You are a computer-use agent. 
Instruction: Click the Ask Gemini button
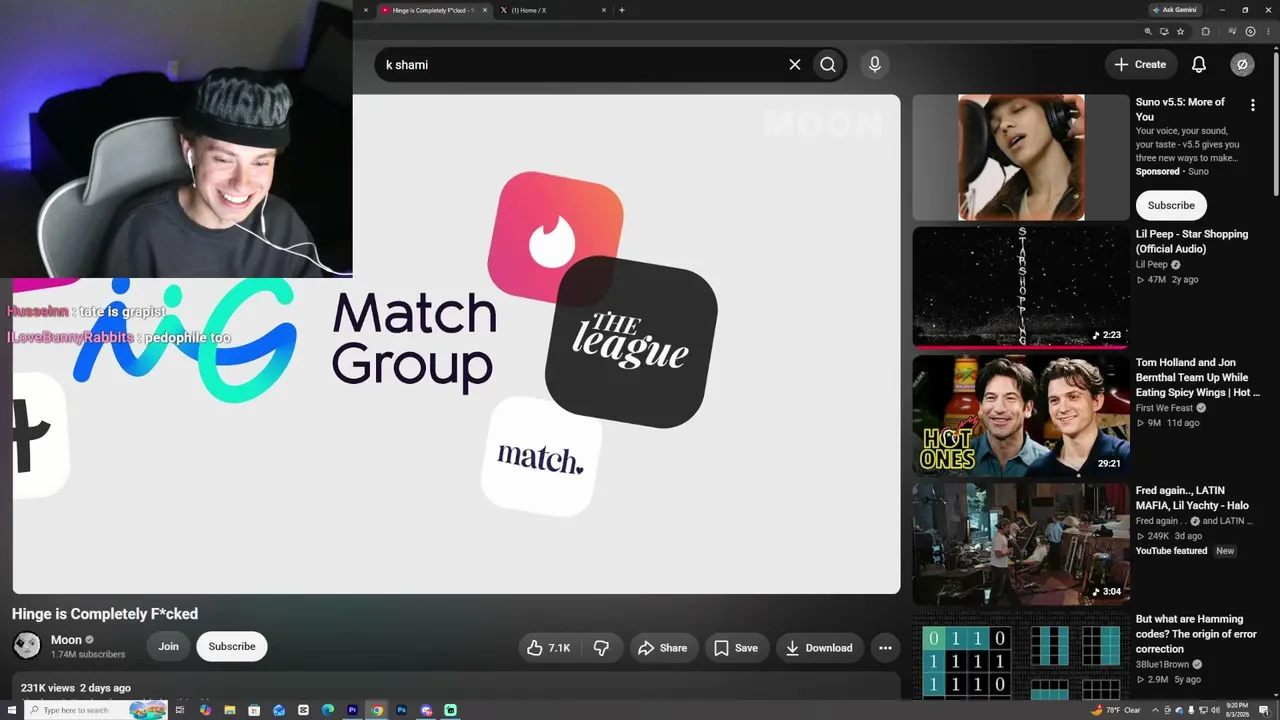coord(1174,10)
